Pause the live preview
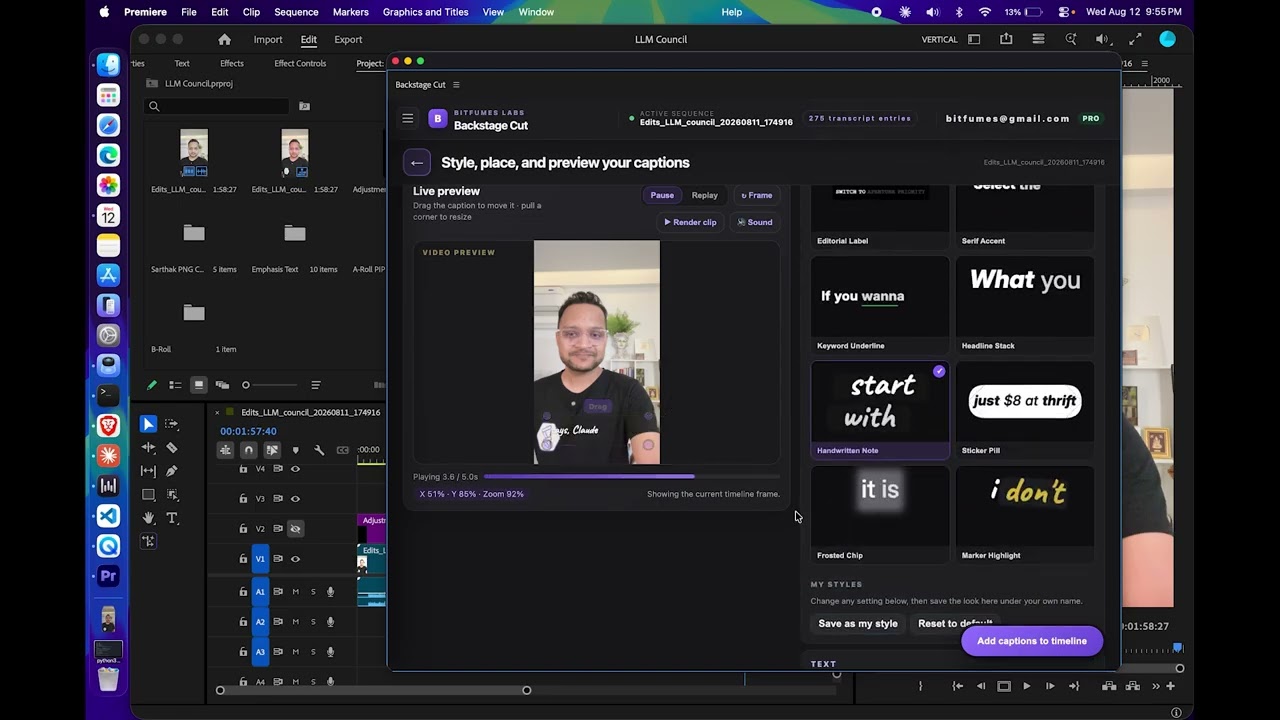Image resolution: width=1280 pixels, height=720 pixels. [662, 195]
